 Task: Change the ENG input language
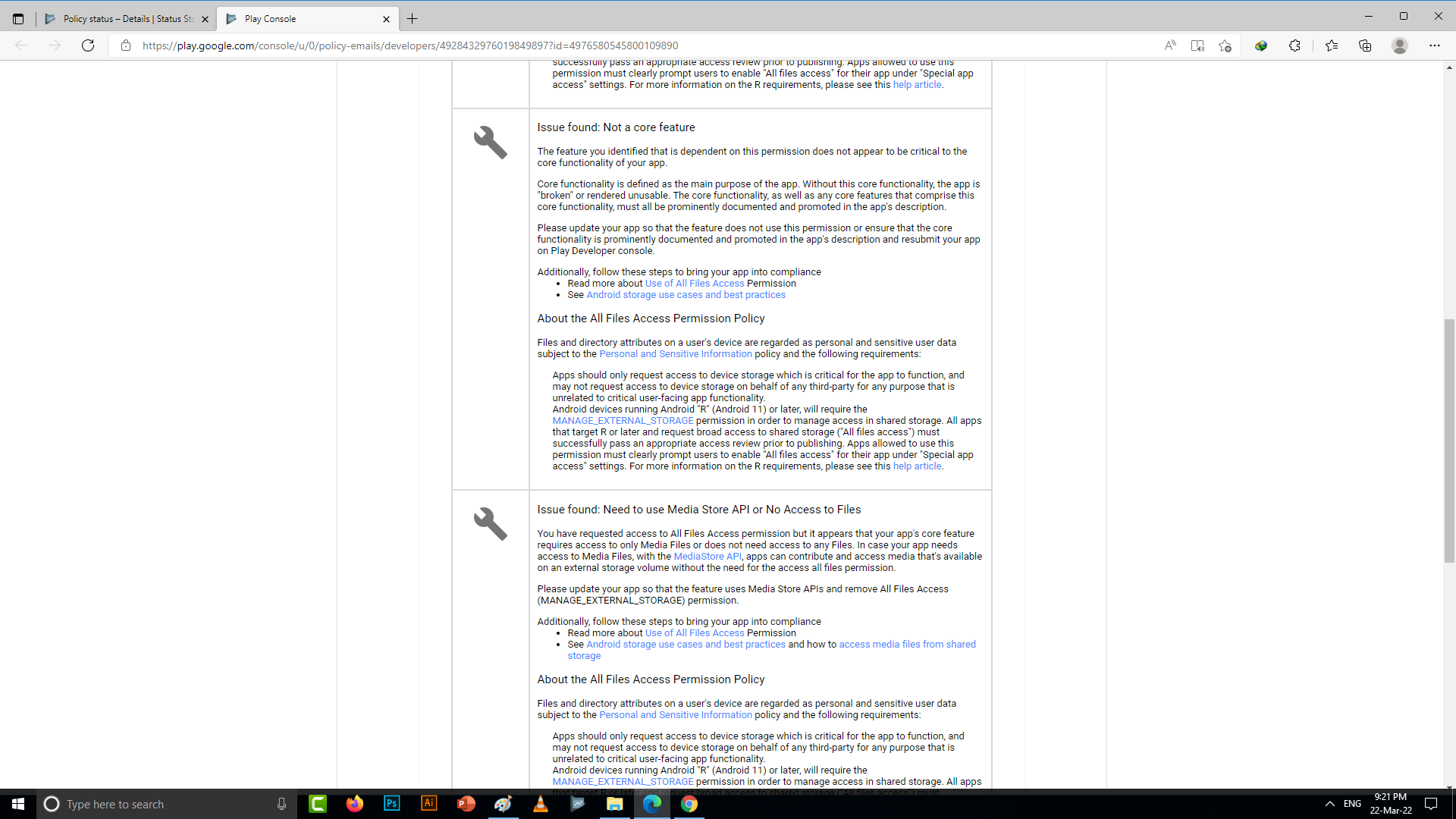[x=1352, y=804]
